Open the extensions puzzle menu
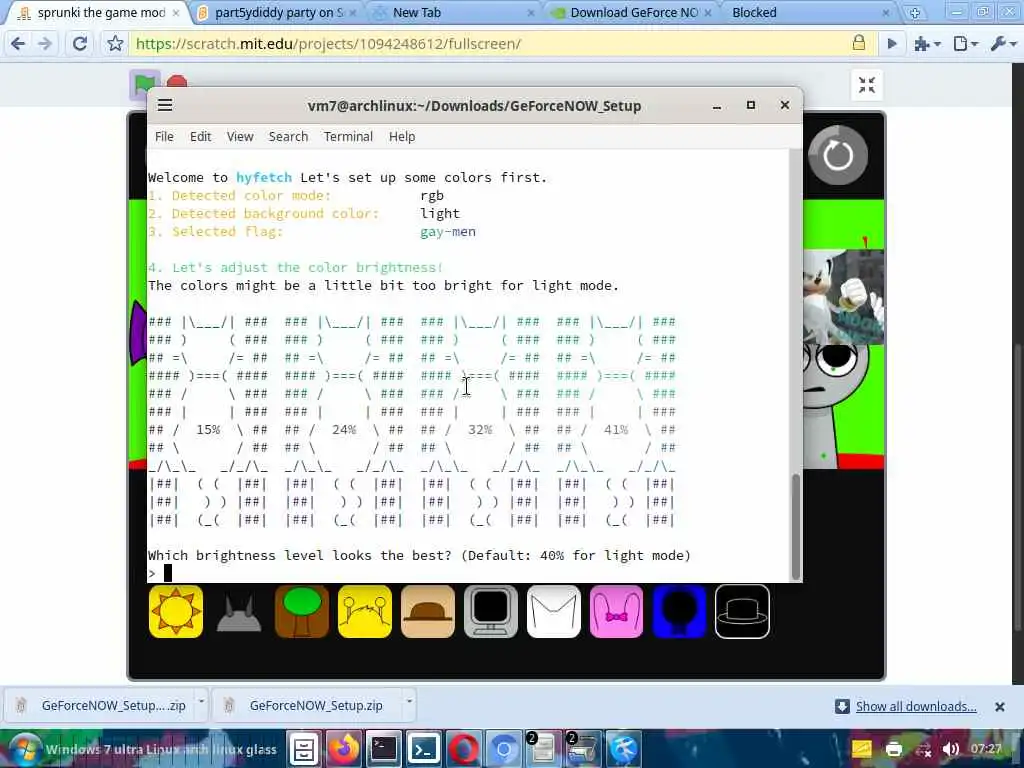This screenshot has height=768, width=1024. [927, 44]
